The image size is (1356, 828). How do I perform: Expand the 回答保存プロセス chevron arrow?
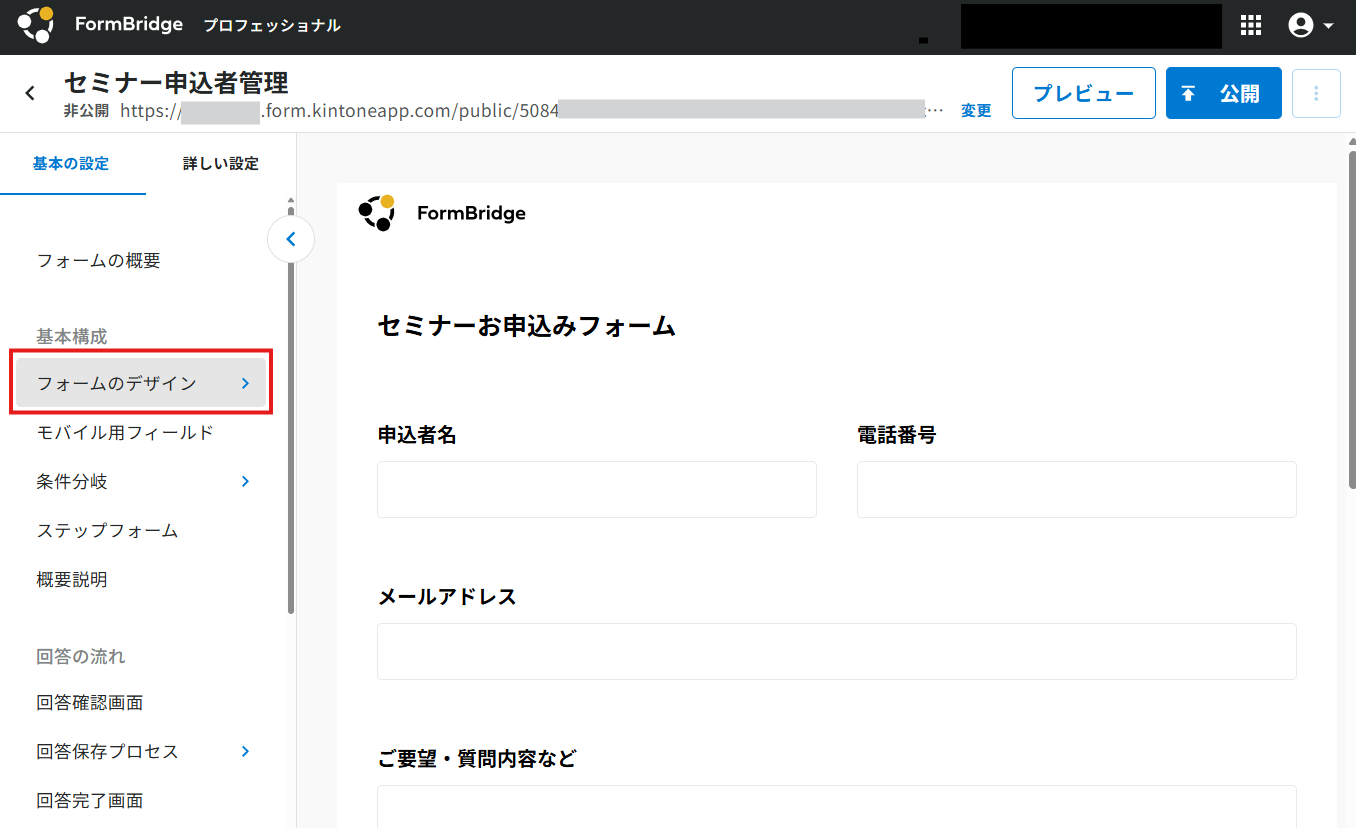point(246,751)
